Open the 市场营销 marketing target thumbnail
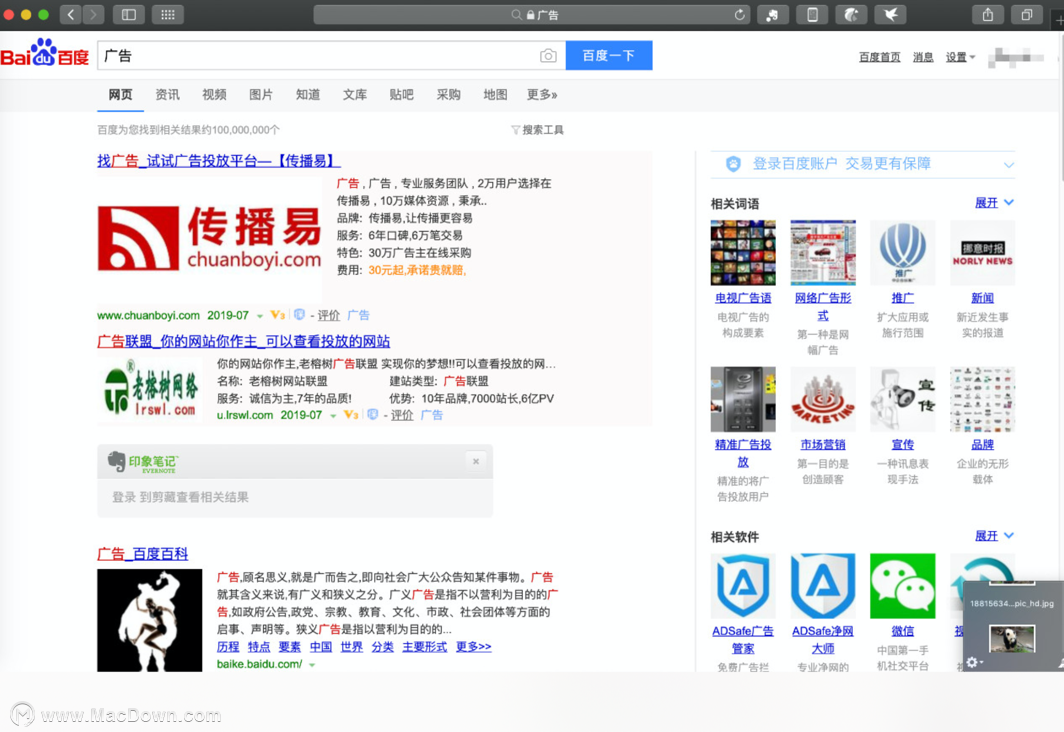This screenshot has width=1064, height=732. (x=823, y=400)
